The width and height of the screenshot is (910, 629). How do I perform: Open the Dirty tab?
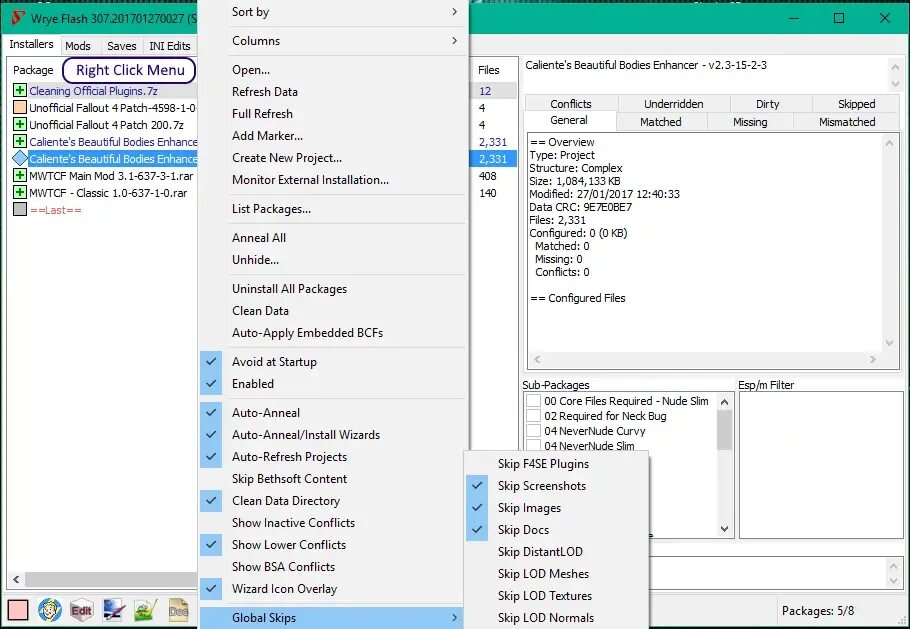[x=767, y=104]
